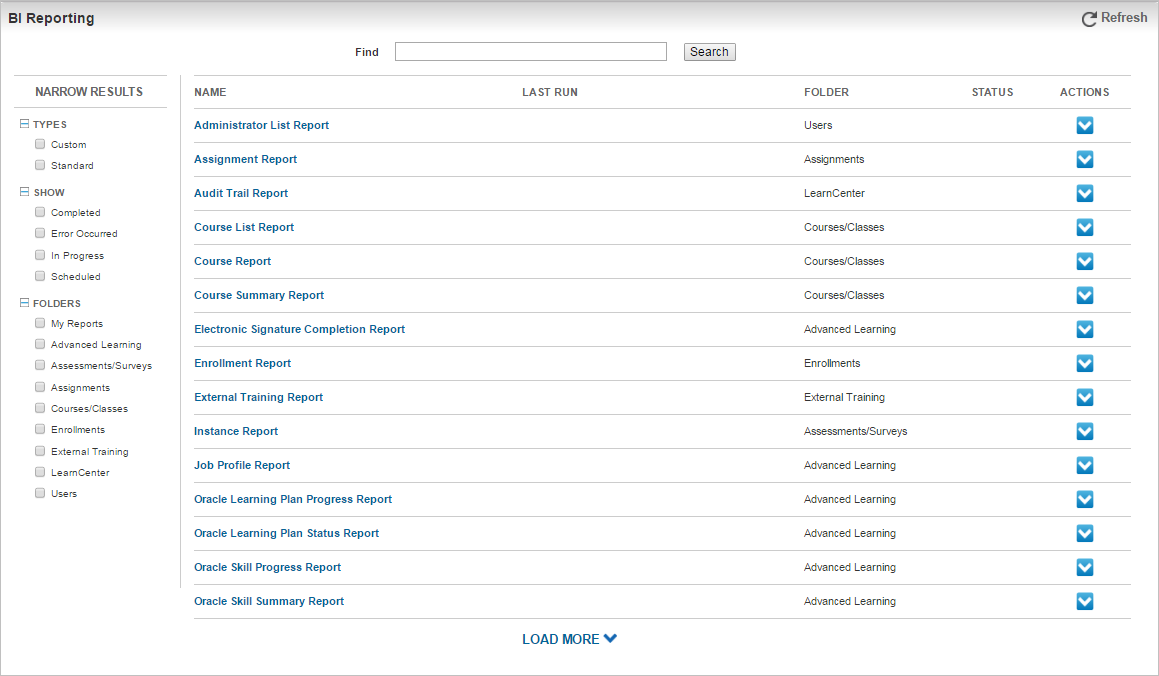
Task: Check the Advanced Learning folder filter
Action: 40,344
